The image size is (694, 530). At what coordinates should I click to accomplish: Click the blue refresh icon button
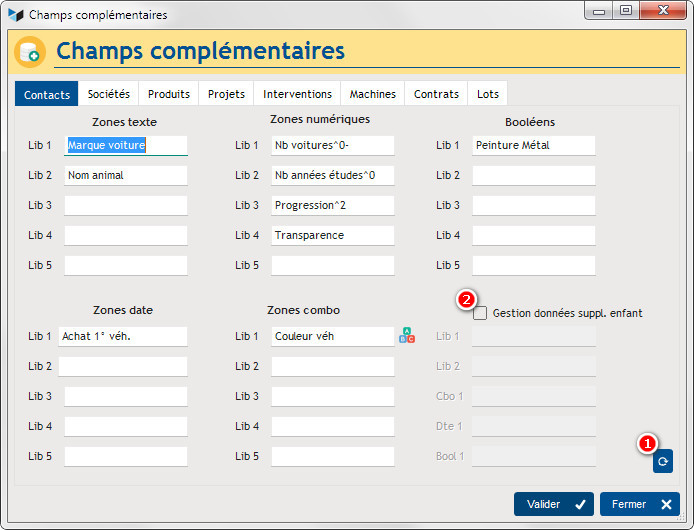[662, 461]
